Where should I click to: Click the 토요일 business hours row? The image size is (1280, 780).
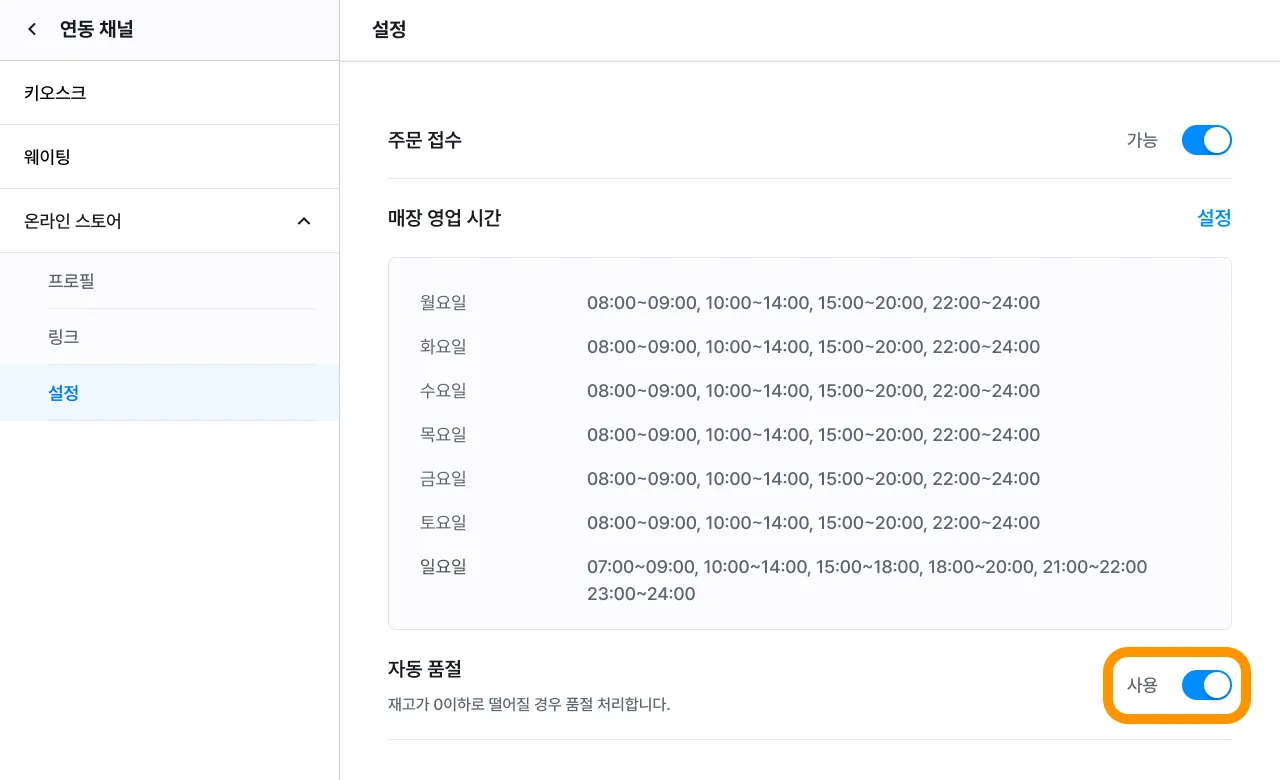point(812,523)
